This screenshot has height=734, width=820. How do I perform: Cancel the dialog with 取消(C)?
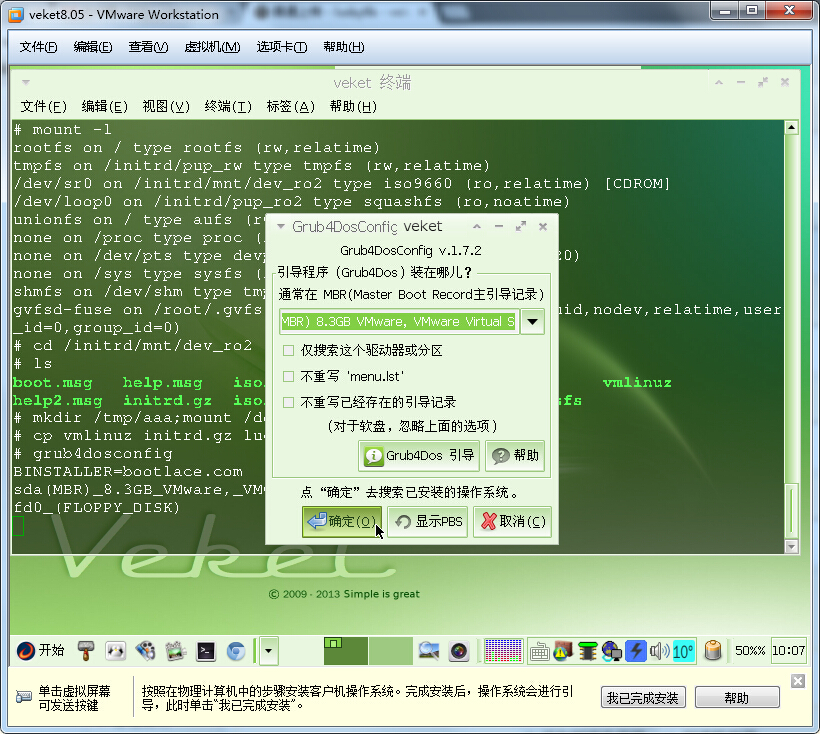coord(513,521)
